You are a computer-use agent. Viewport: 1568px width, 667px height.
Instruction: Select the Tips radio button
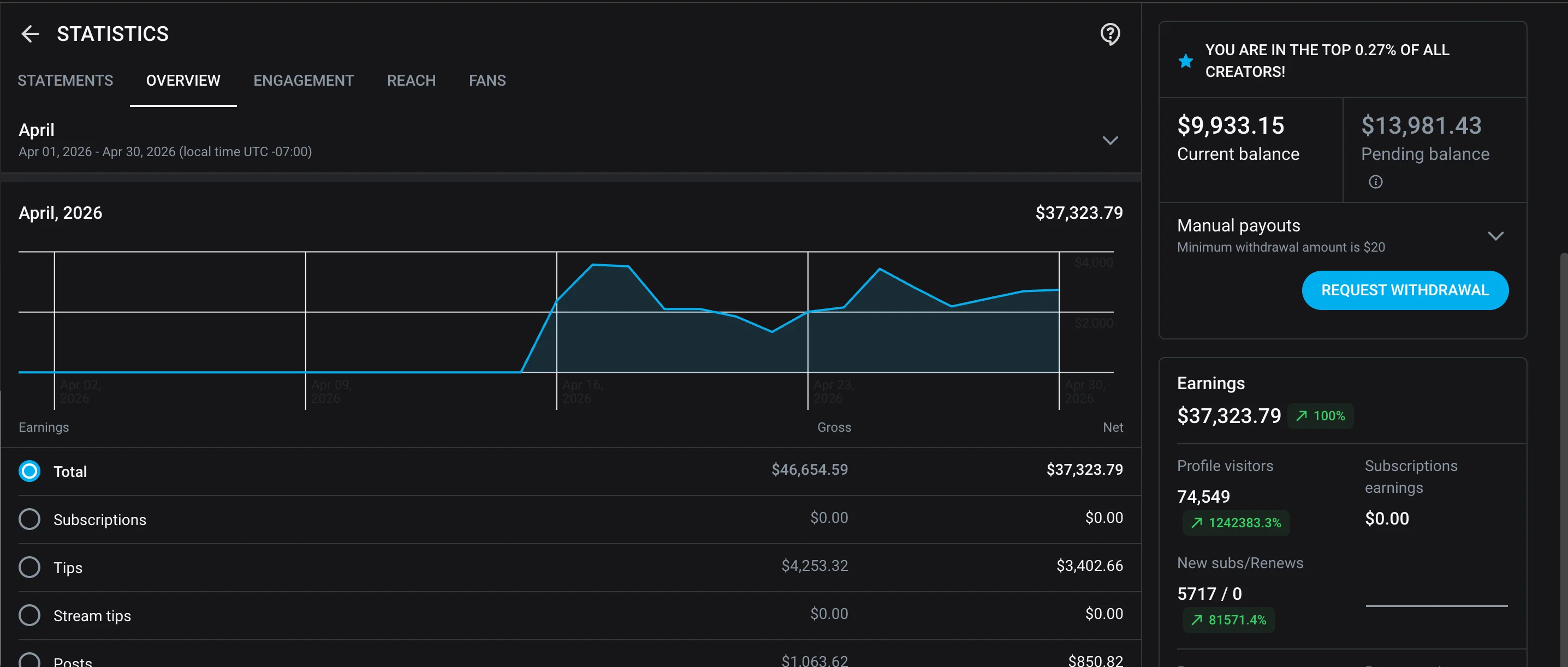click(29, 567)
